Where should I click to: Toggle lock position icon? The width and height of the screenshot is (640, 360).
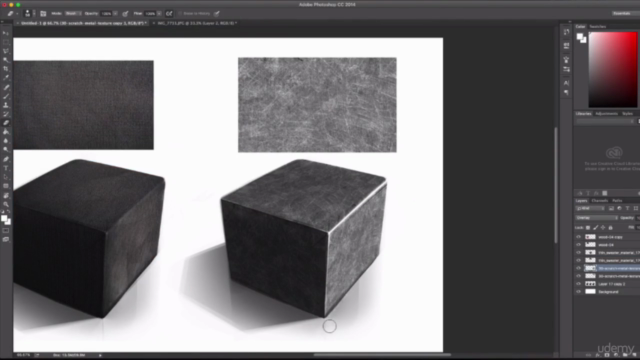[x=603, y=227]
